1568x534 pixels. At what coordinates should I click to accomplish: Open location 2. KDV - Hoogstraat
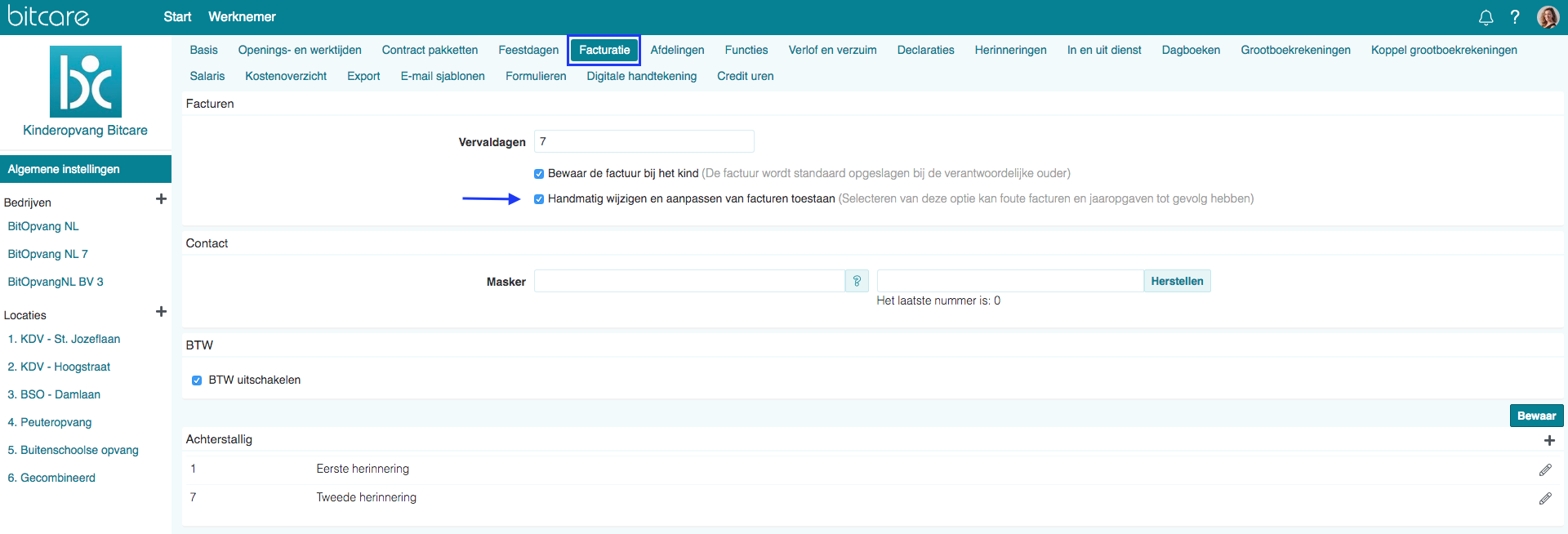(59, 367)
